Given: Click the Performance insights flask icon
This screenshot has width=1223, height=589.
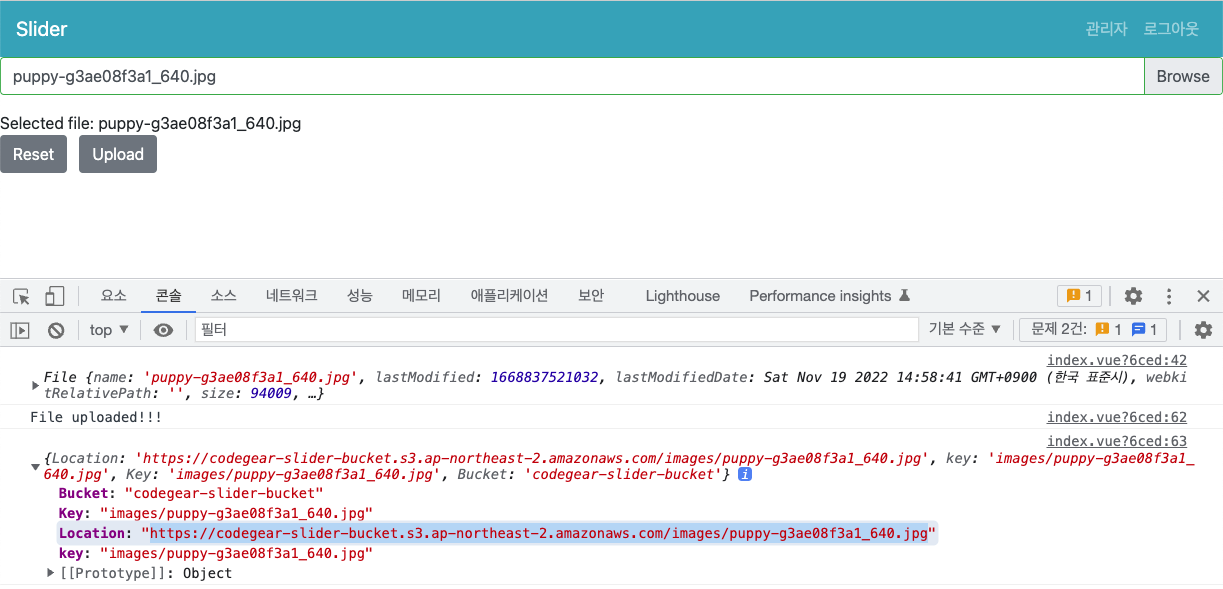Looking at the screenshot, I should click(904, 296).
